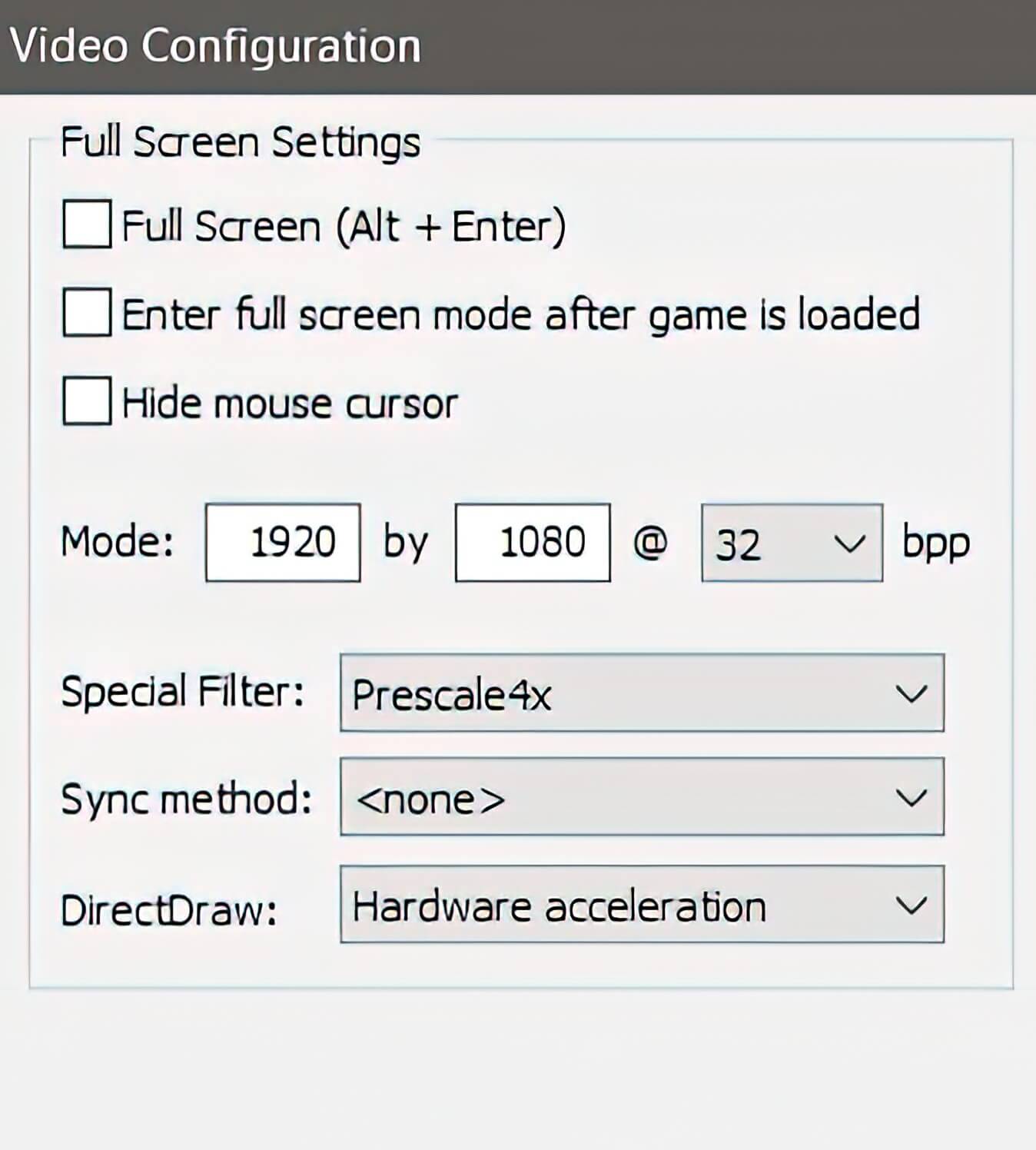Click the Sync method label
The image size is (1036, 1150).
tap(186, 799)
